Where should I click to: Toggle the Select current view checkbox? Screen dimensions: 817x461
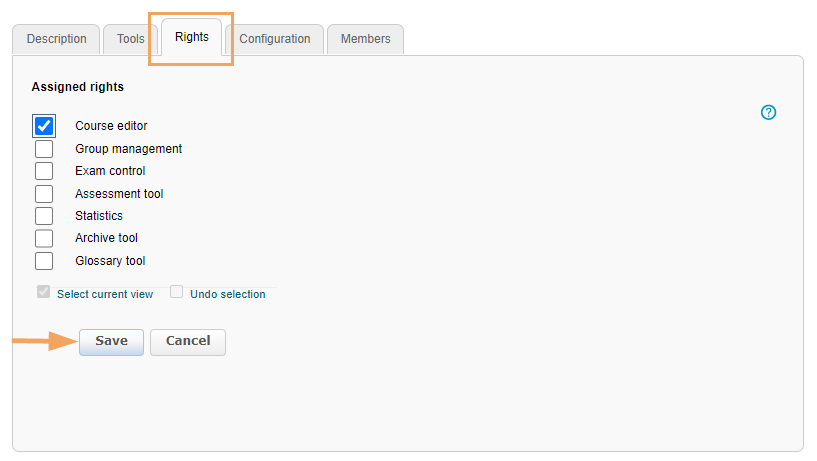pyautogui.click(x=43, y=292)
